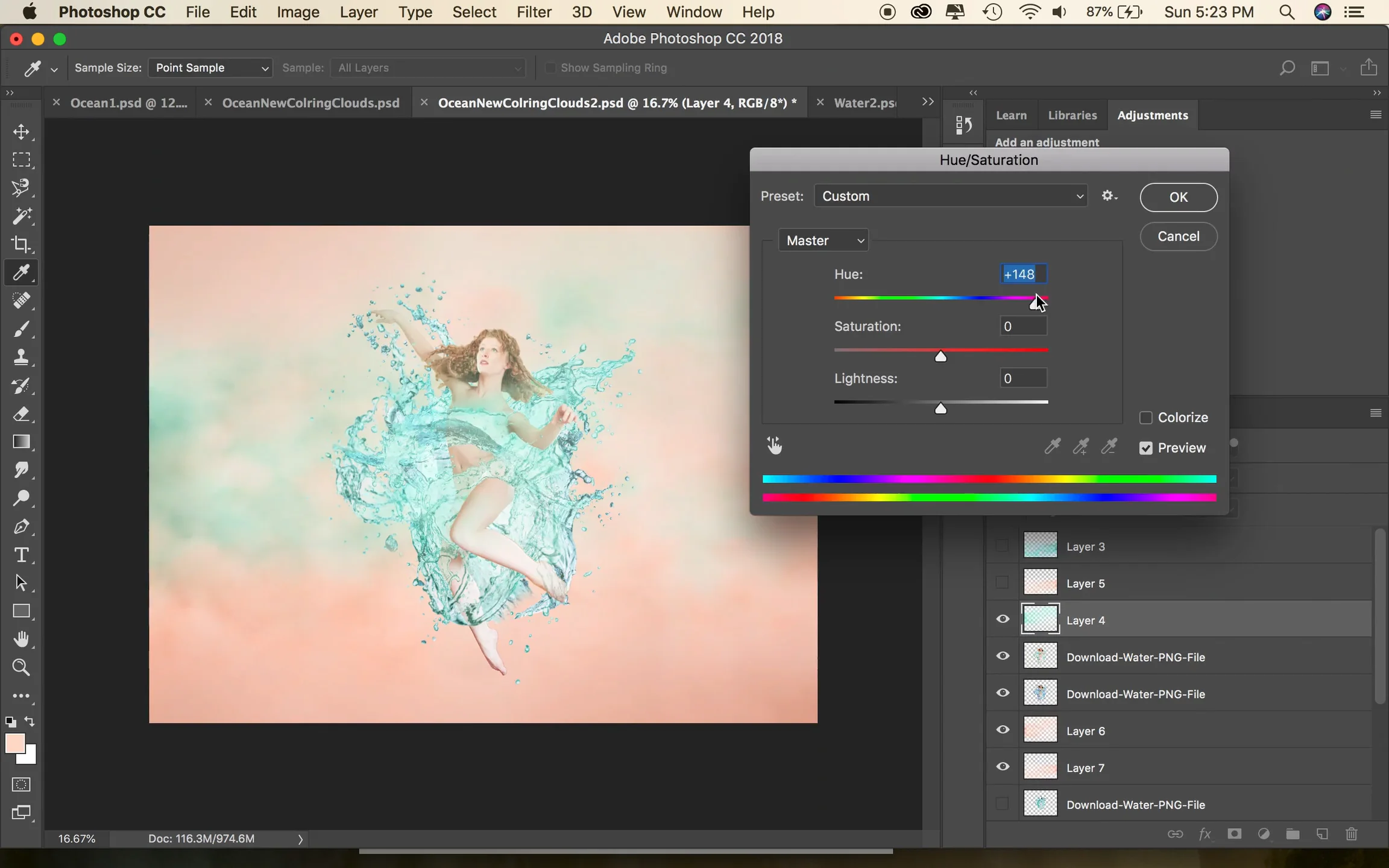Image resolution: width=1389 pixels, height=868 pixels.
Task: Select the Spot Healing Brush tool
Action: click(x=21, y=301)
